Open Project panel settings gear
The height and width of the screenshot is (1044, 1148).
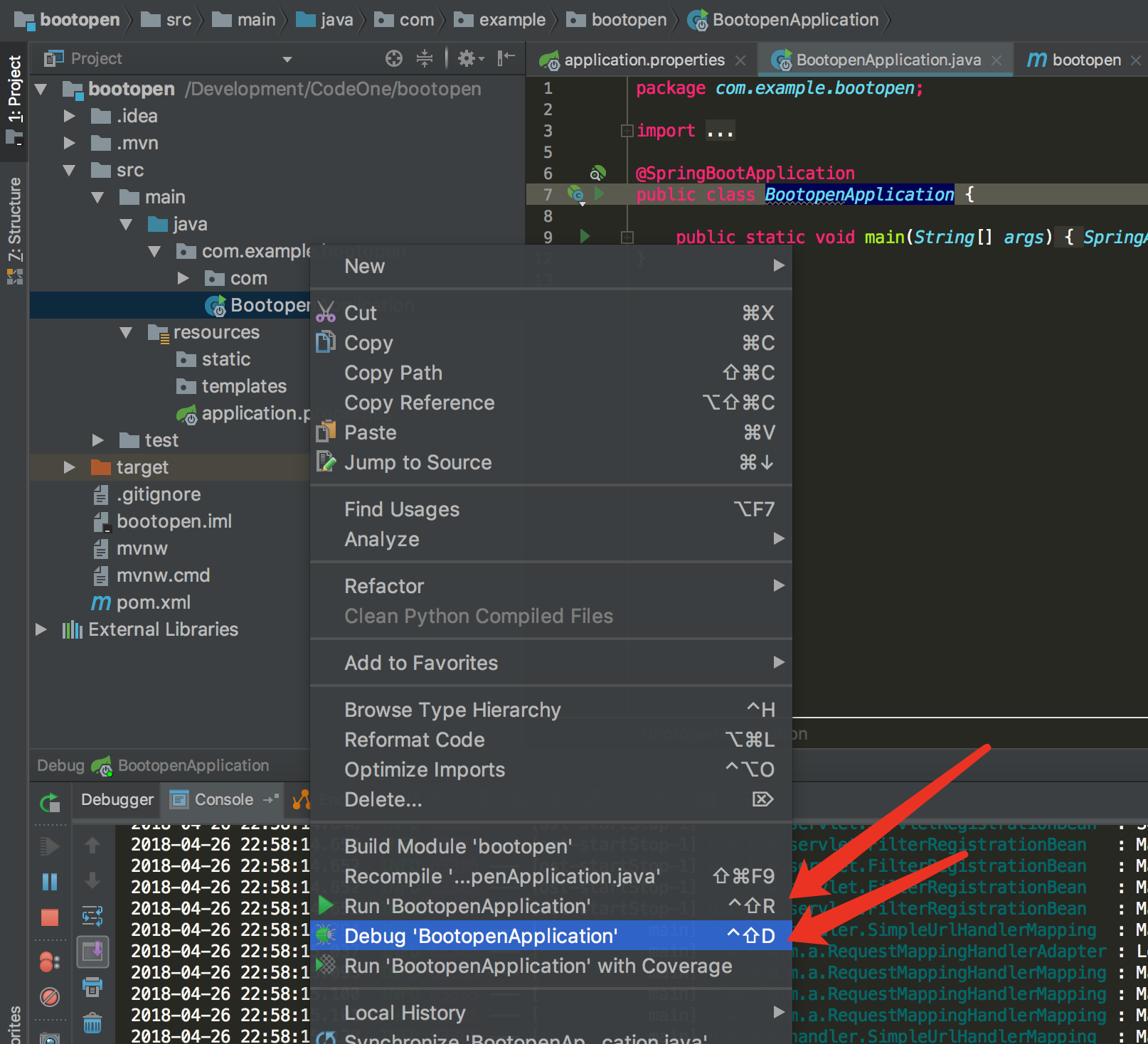[470, 58]
